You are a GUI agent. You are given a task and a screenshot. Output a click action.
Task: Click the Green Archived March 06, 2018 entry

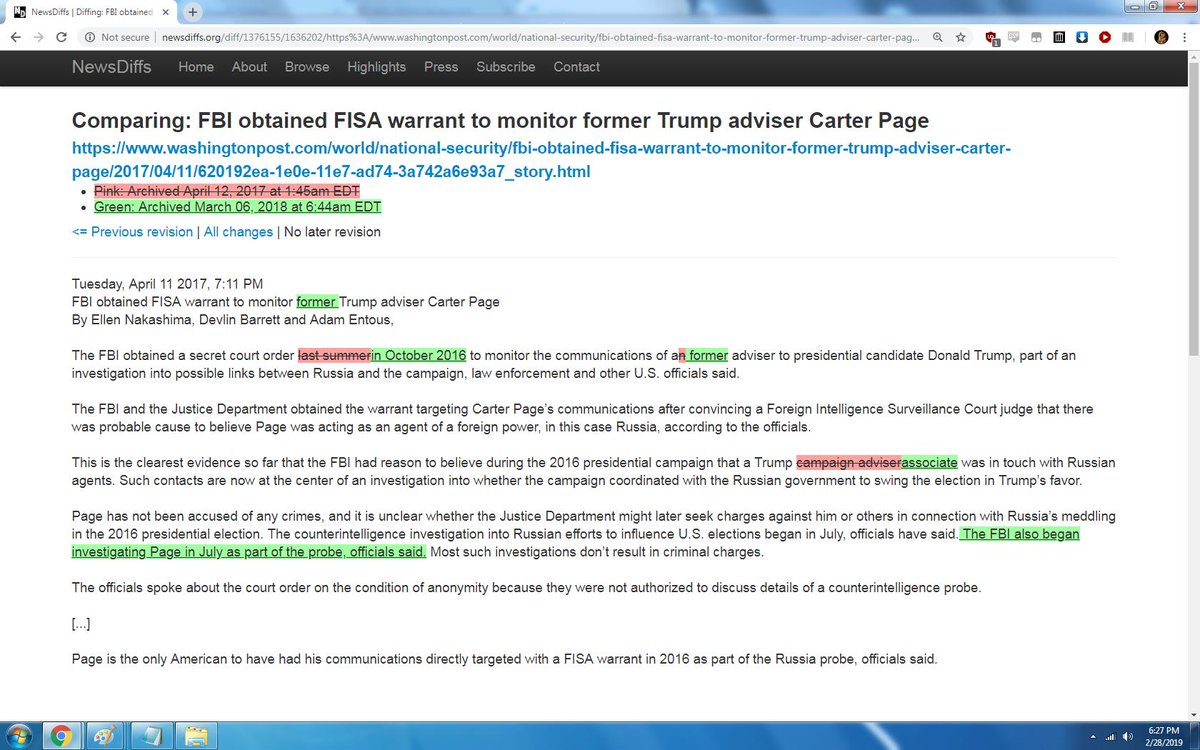pos(238,207)
